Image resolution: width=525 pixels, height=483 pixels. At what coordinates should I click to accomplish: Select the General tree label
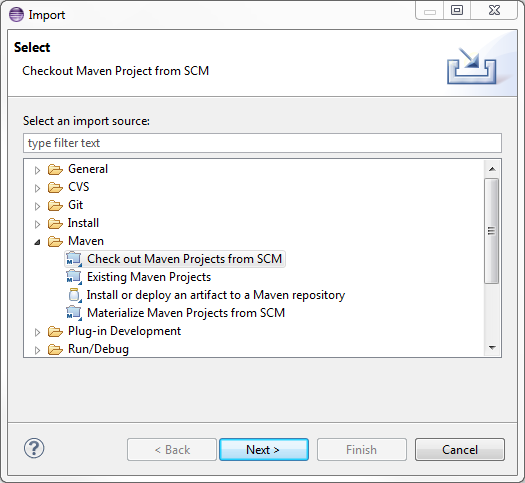88,169
